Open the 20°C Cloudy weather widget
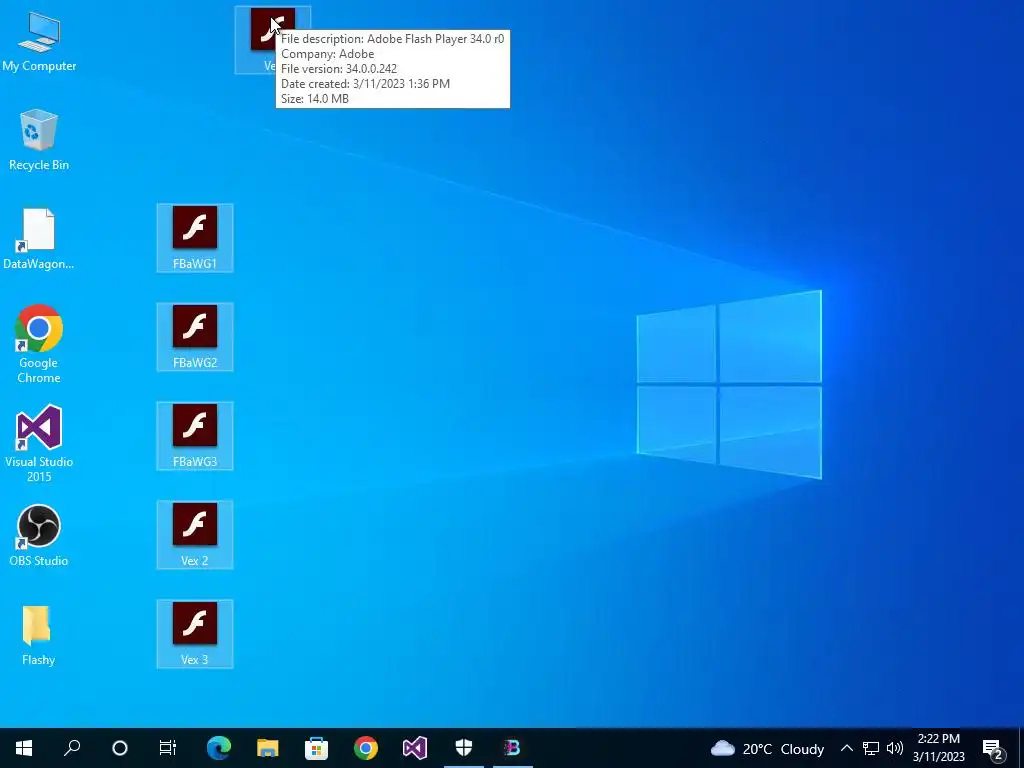The height and width of the screenshot is (768, 1024). point(767,748)
